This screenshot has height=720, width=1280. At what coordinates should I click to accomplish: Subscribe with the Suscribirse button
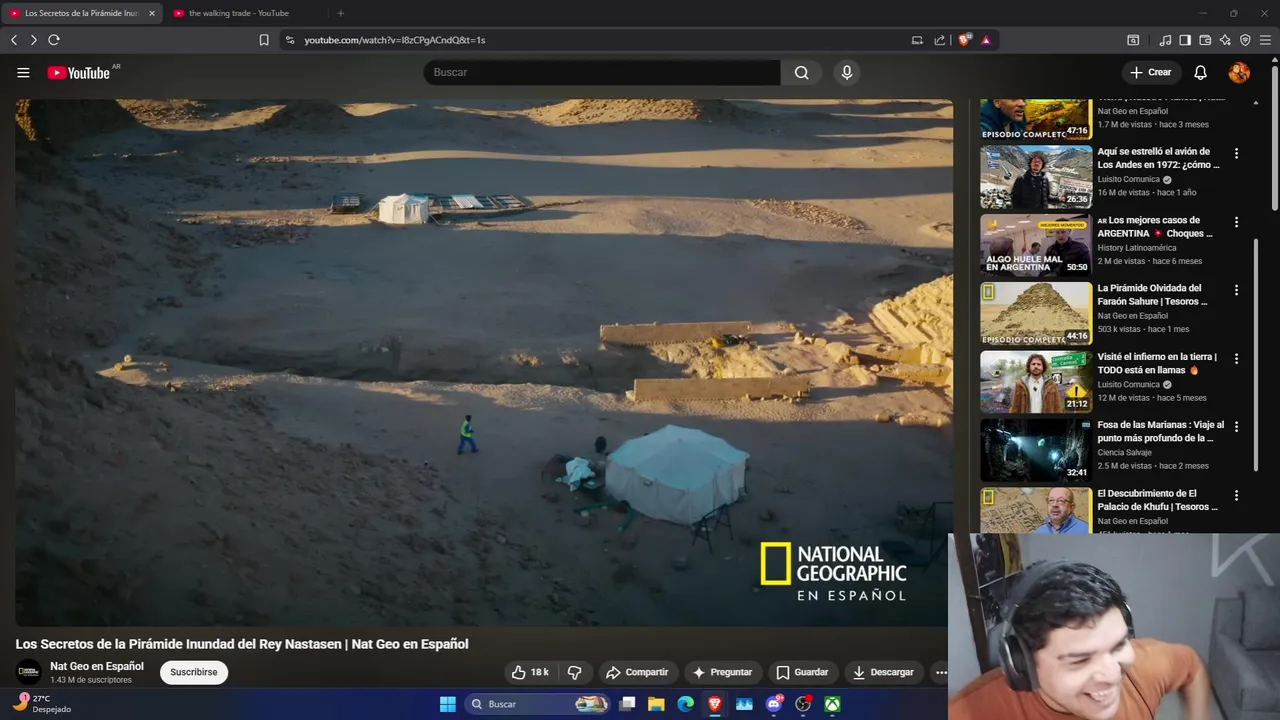[x=194, y=672]
